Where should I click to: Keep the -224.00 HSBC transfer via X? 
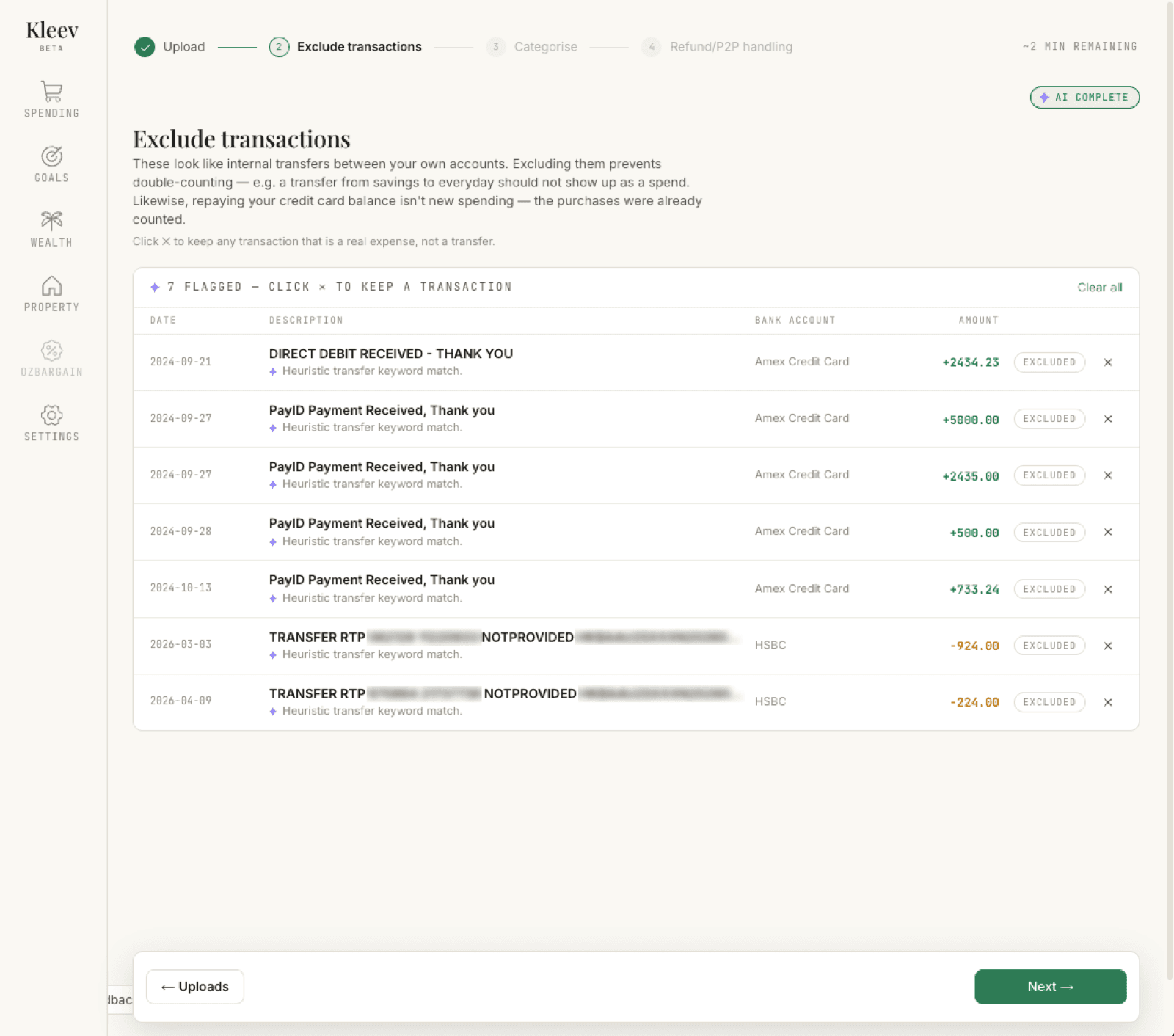pos(1108,702)
